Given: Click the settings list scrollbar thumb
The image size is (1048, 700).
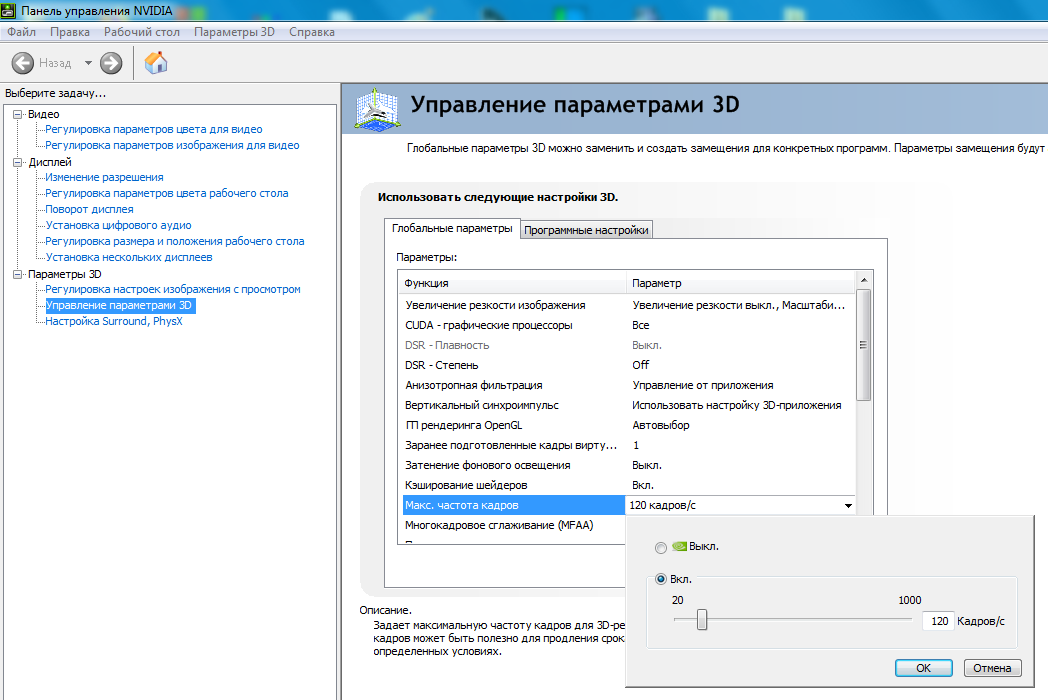Looking at the screenshot, I should click(x=864, y=345).
